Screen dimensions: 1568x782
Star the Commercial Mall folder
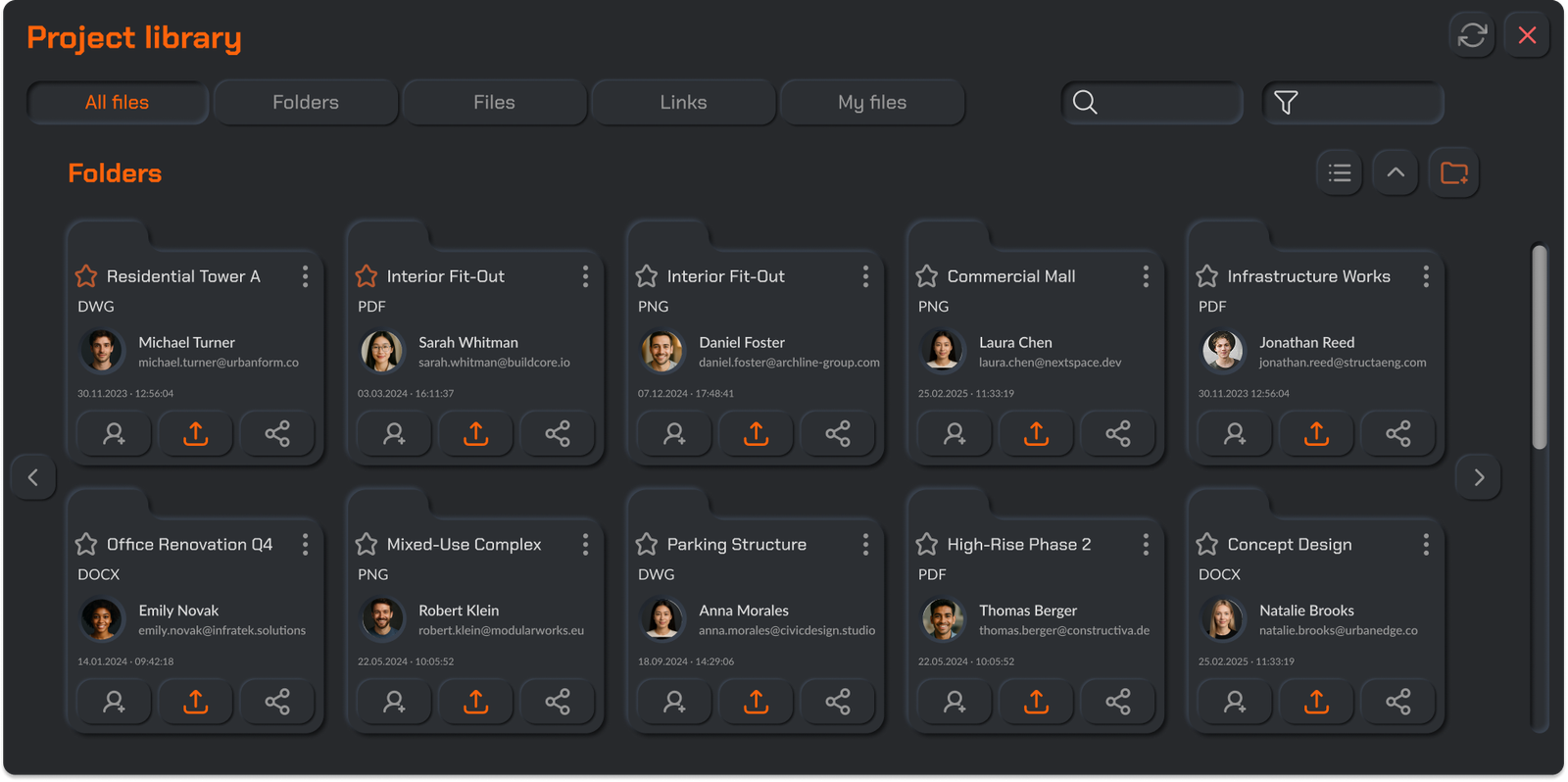click(x=927, y=276)
